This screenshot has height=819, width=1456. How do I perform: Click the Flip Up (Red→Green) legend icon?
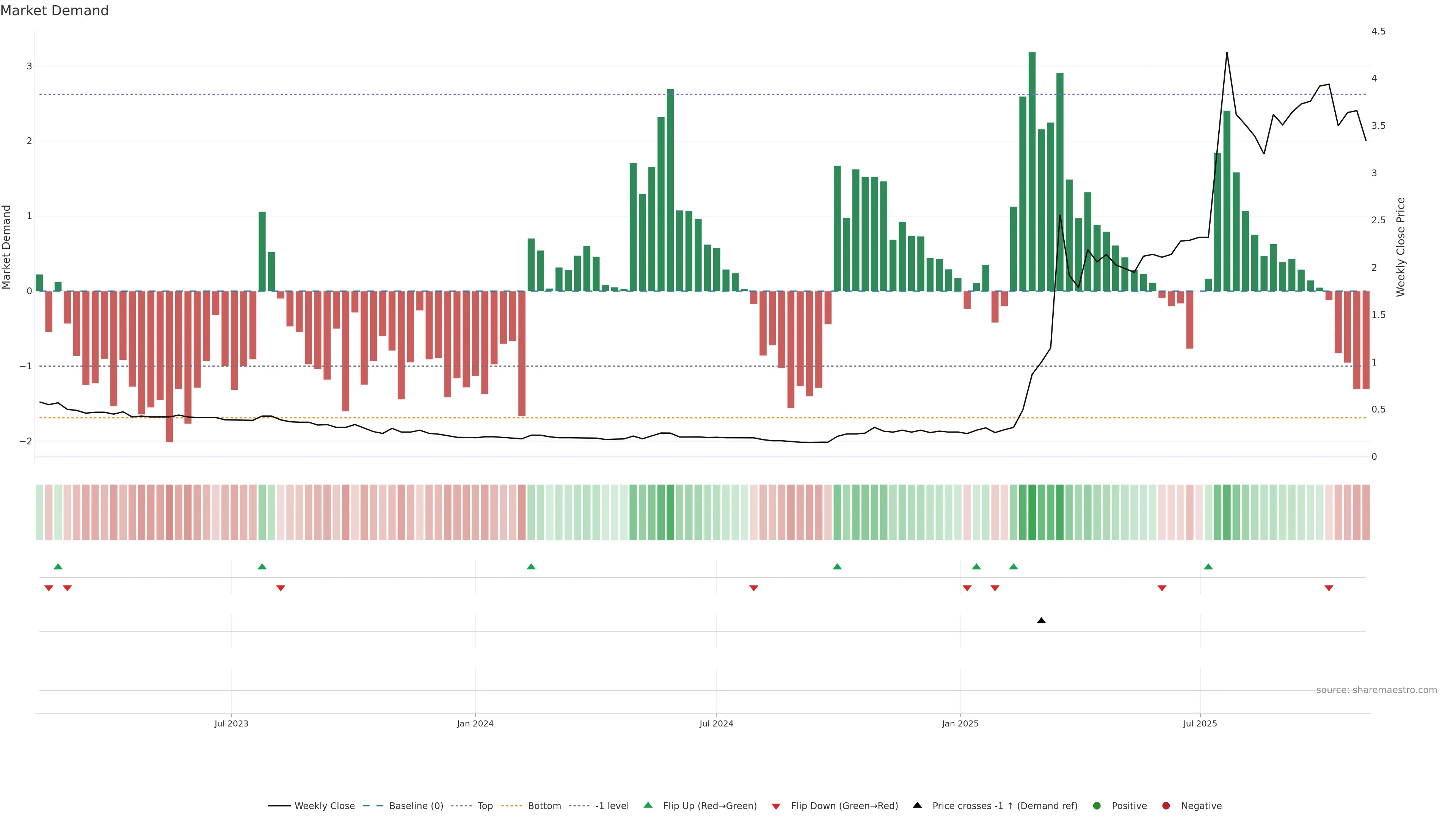point(648,805)
